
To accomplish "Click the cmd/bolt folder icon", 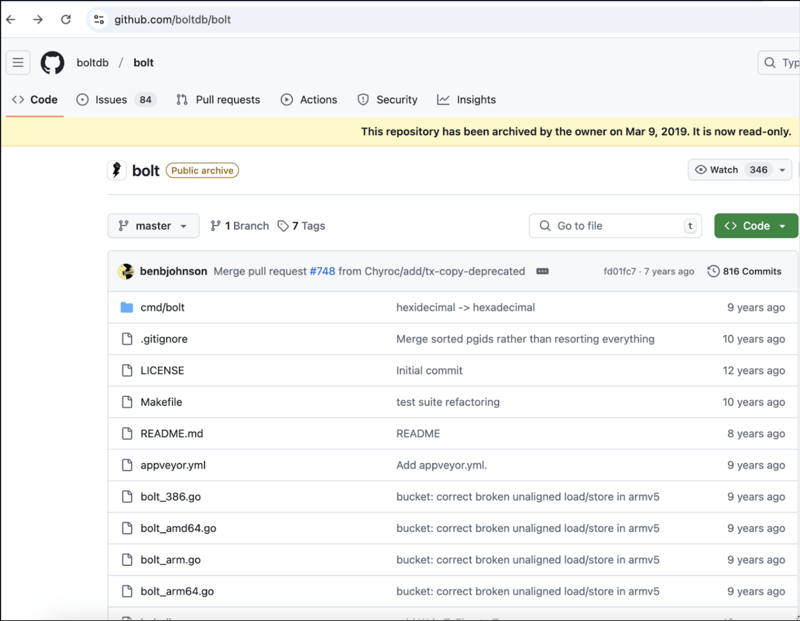I will [x=127, y=307].
